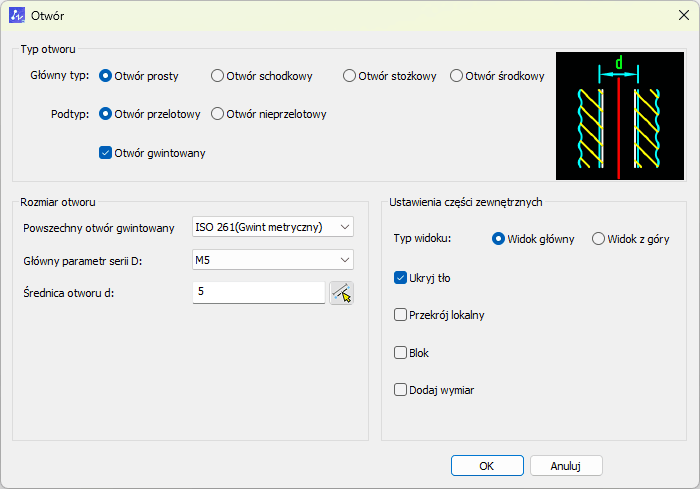
Task: Select Otwór środkowy option
Action: pos(456,76)
